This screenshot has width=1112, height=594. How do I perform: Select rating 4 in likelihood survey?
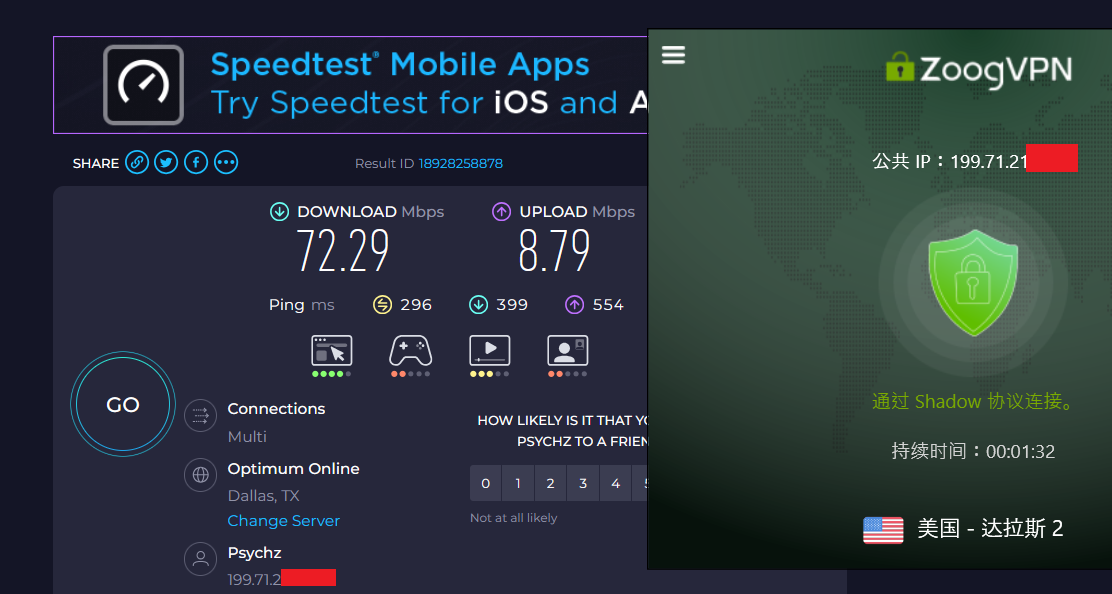click(x=615, y=484)
